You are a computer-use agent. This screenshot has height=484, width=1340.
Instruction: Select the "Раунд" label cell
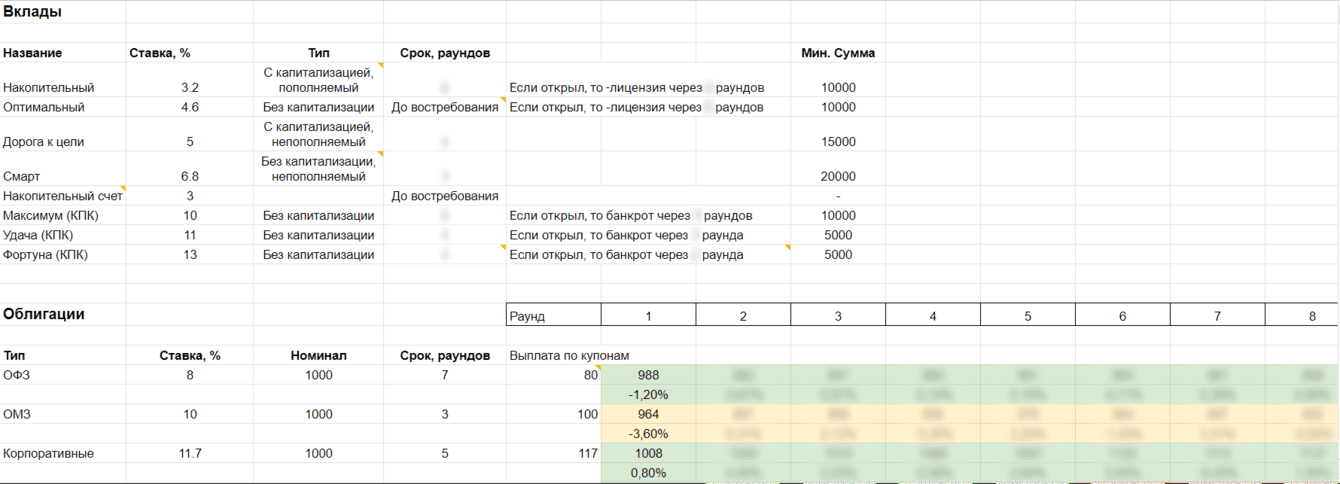tap(528, 316)
